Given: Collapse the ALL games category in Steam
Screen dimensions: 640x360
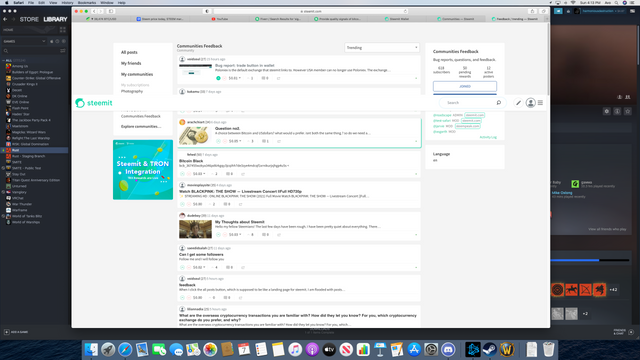Looking at the screenshot, I should pos(4,60).
